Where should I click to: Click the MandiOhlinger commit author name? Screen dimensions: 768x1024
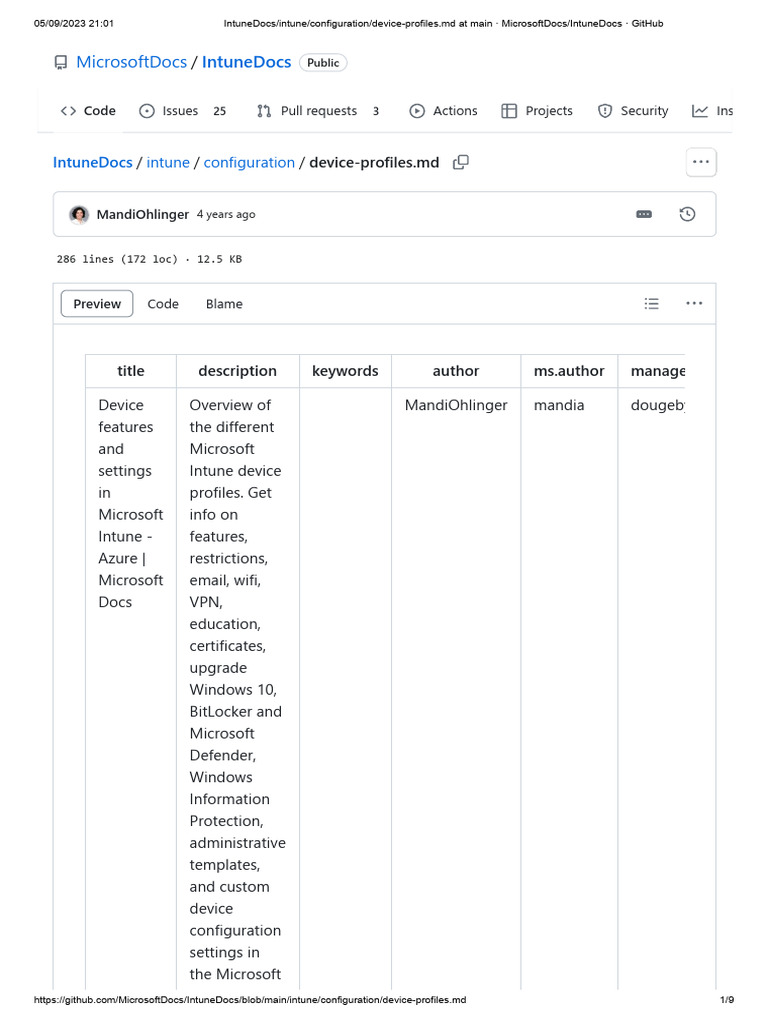point(144,214)
